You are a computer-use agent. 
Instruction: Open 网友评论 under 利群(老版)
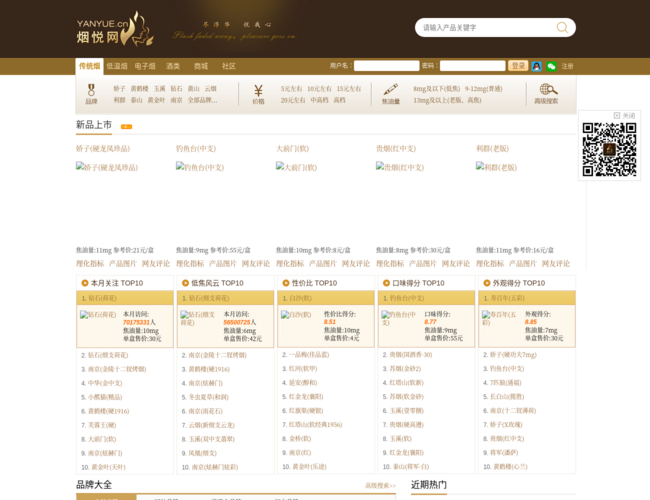556,264
